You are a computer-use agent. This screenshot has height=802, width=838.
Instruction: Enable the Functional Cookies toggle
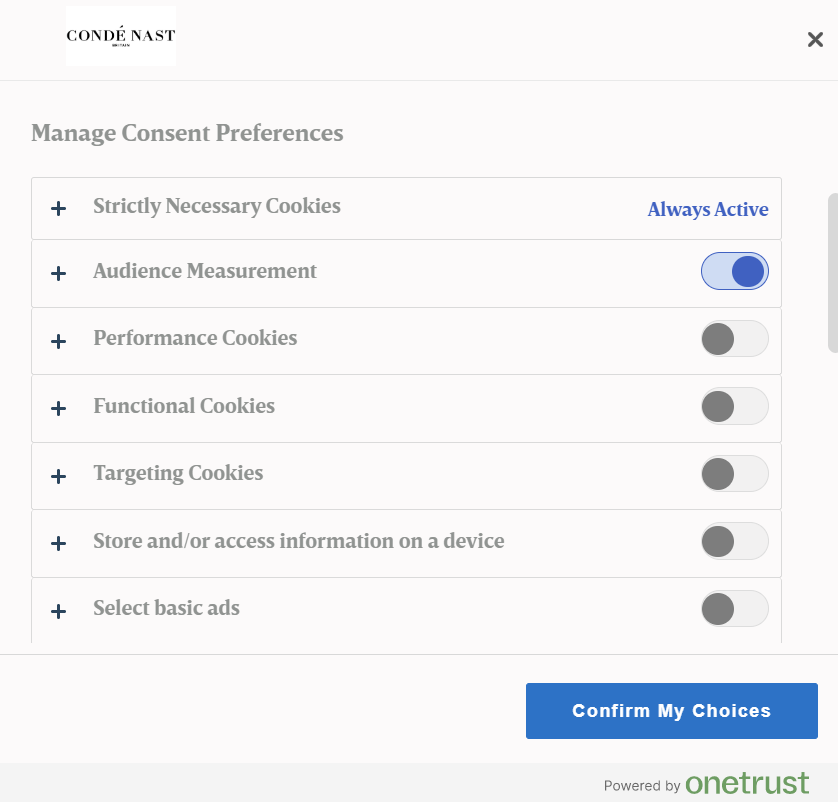tap(735, 406)
